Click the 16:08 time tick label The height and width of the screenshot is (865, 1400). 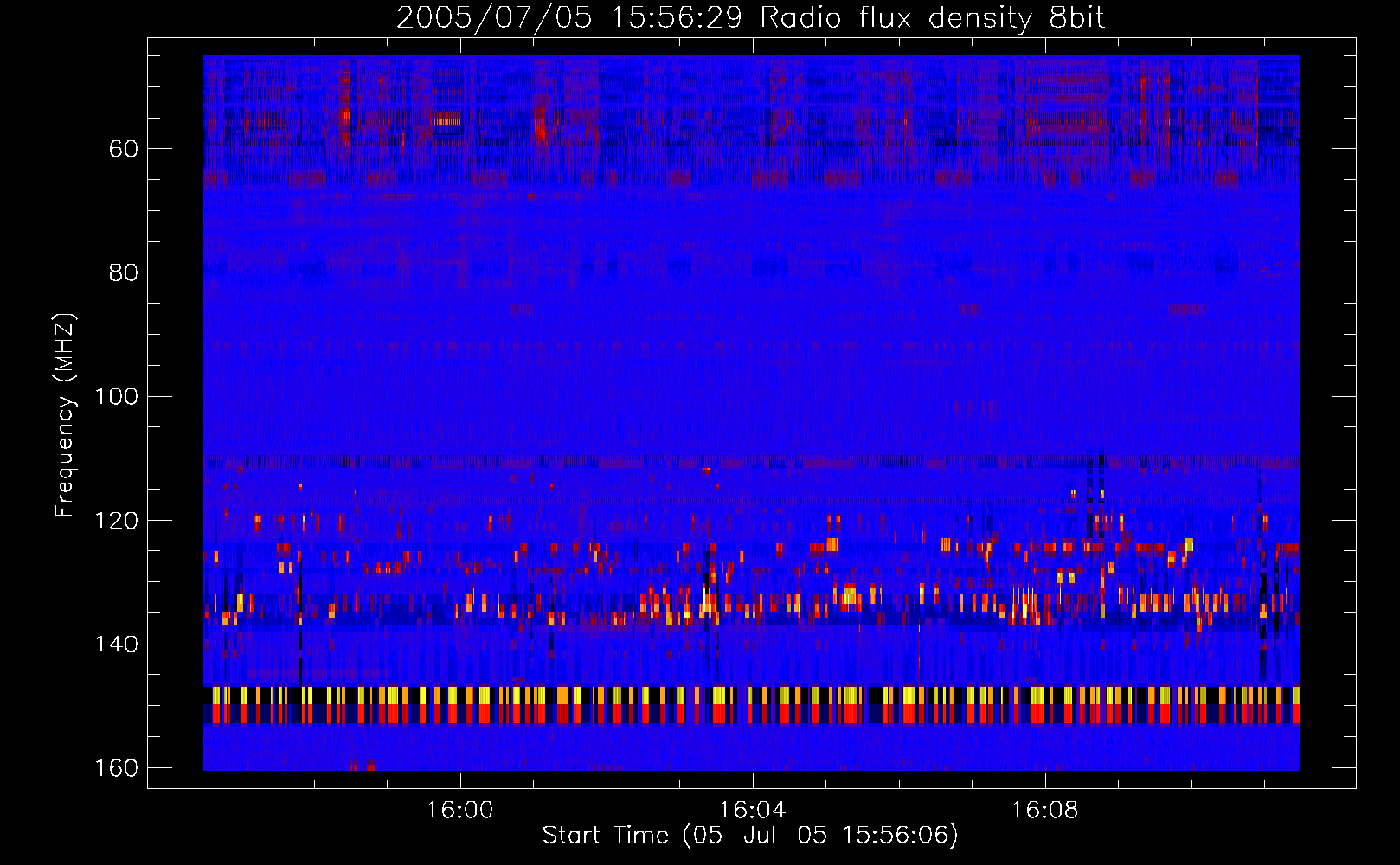1045,811
